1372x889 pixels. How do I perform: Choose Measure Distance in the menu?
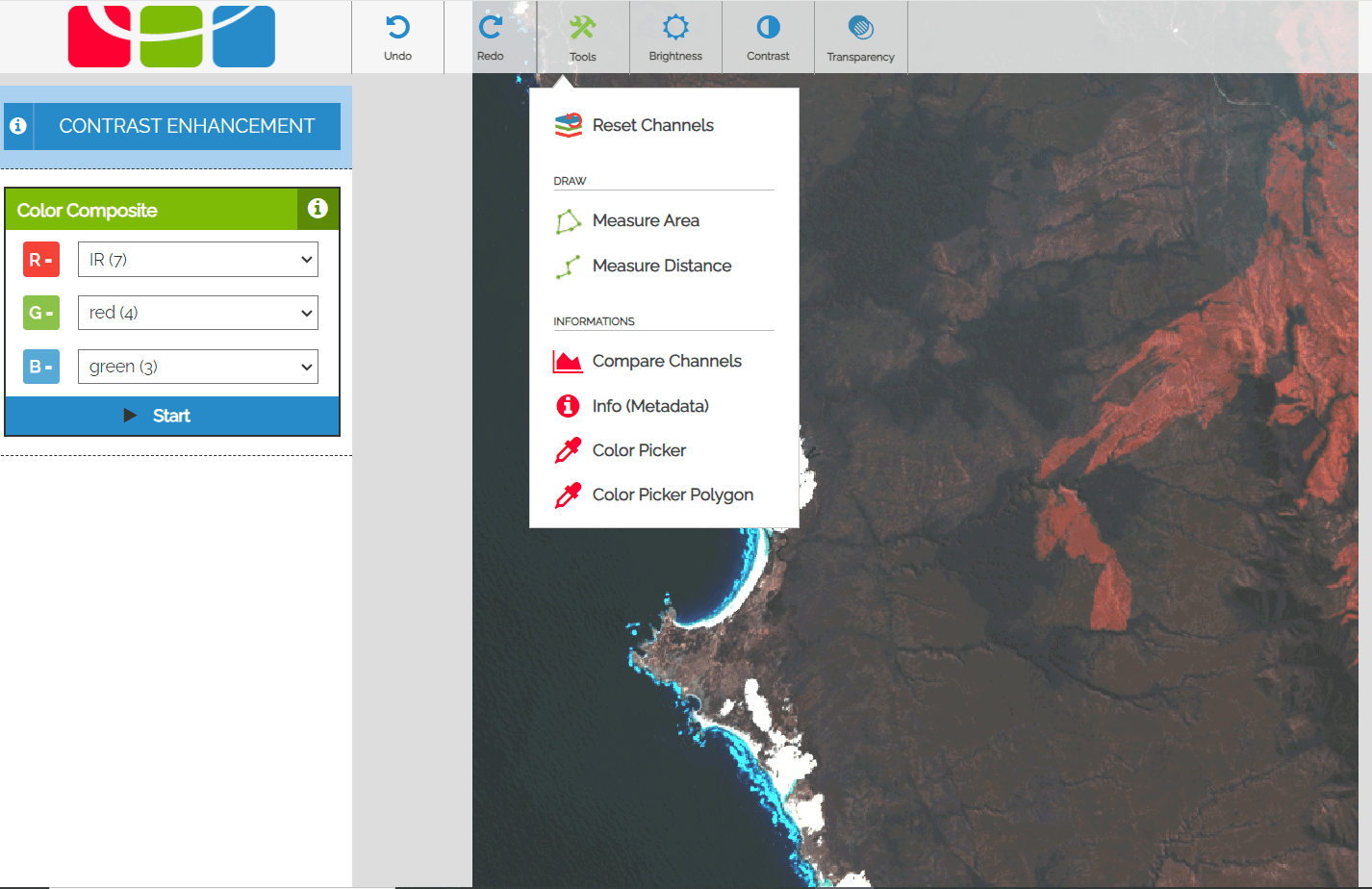pyautogui.click(x=661, y=266)
